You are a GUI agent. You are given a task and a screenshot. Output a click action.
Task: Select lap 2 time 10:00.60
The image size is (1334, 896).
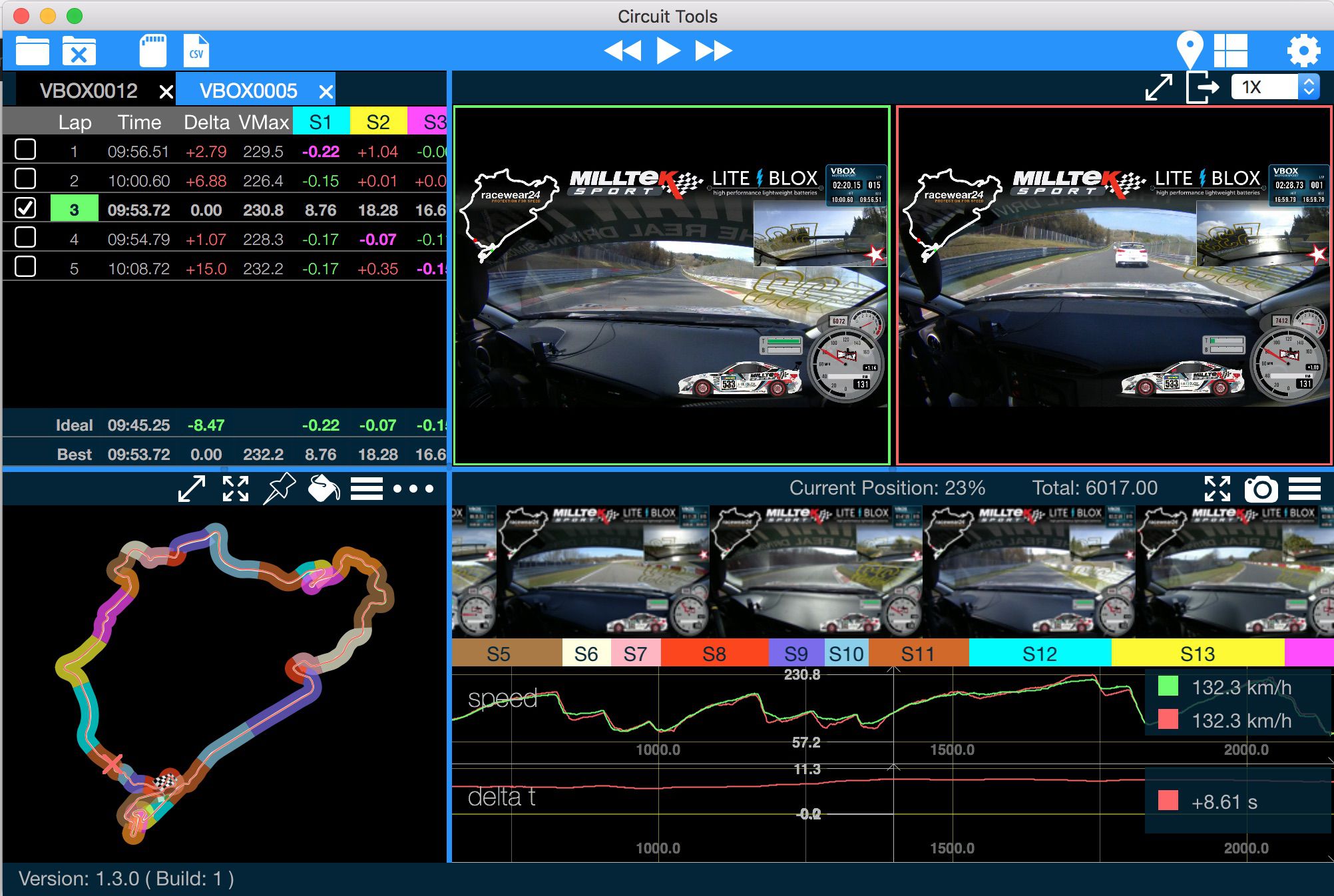[x=138, y=181]
